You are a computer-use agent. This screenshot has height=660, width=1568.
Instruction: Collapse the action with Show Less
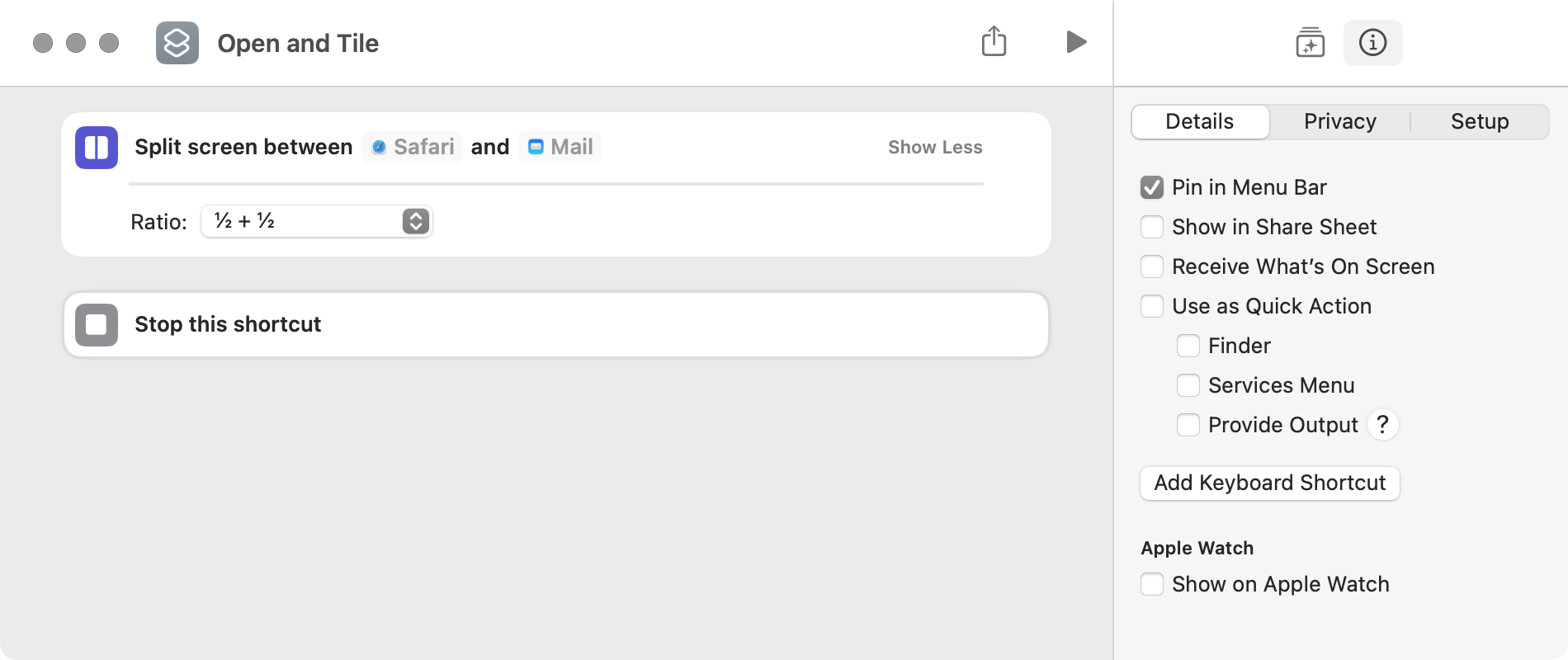click(935, 147)
